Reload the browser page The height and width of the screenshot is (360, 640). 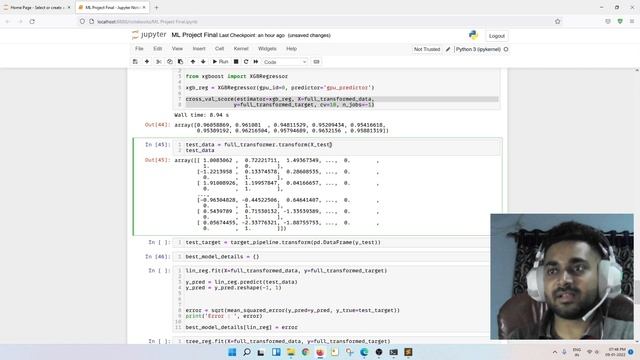[x=32, y=21]
